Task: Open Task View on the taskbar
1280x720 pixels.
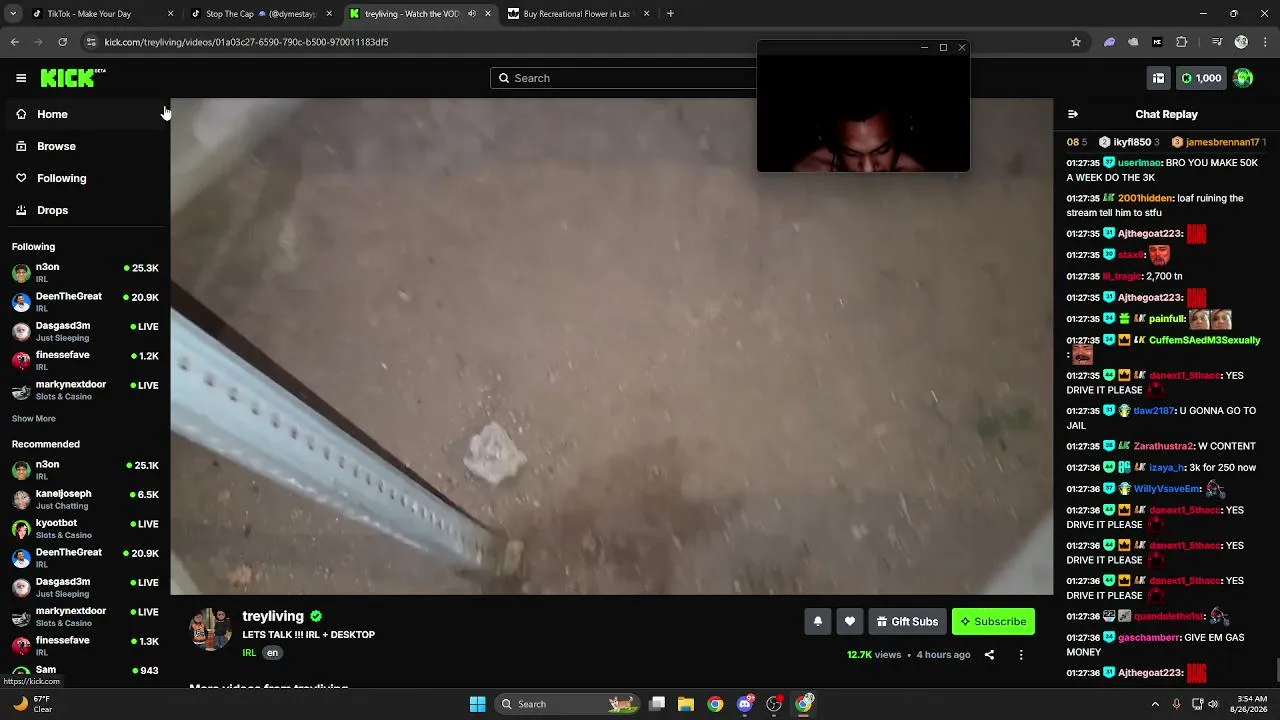Action: click(x=657, y=704)
